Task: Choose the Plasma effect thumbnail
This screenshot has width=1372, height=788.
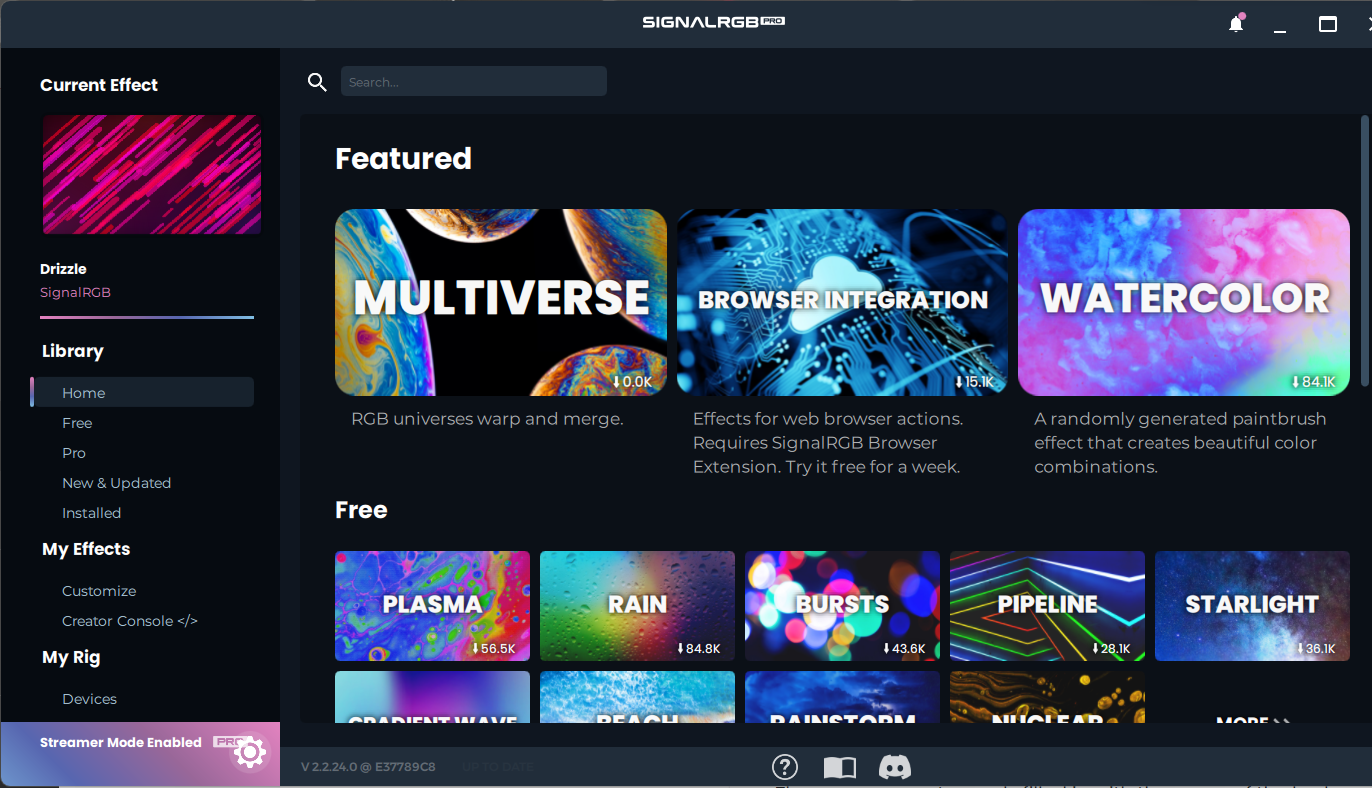Action: [432, 605]
